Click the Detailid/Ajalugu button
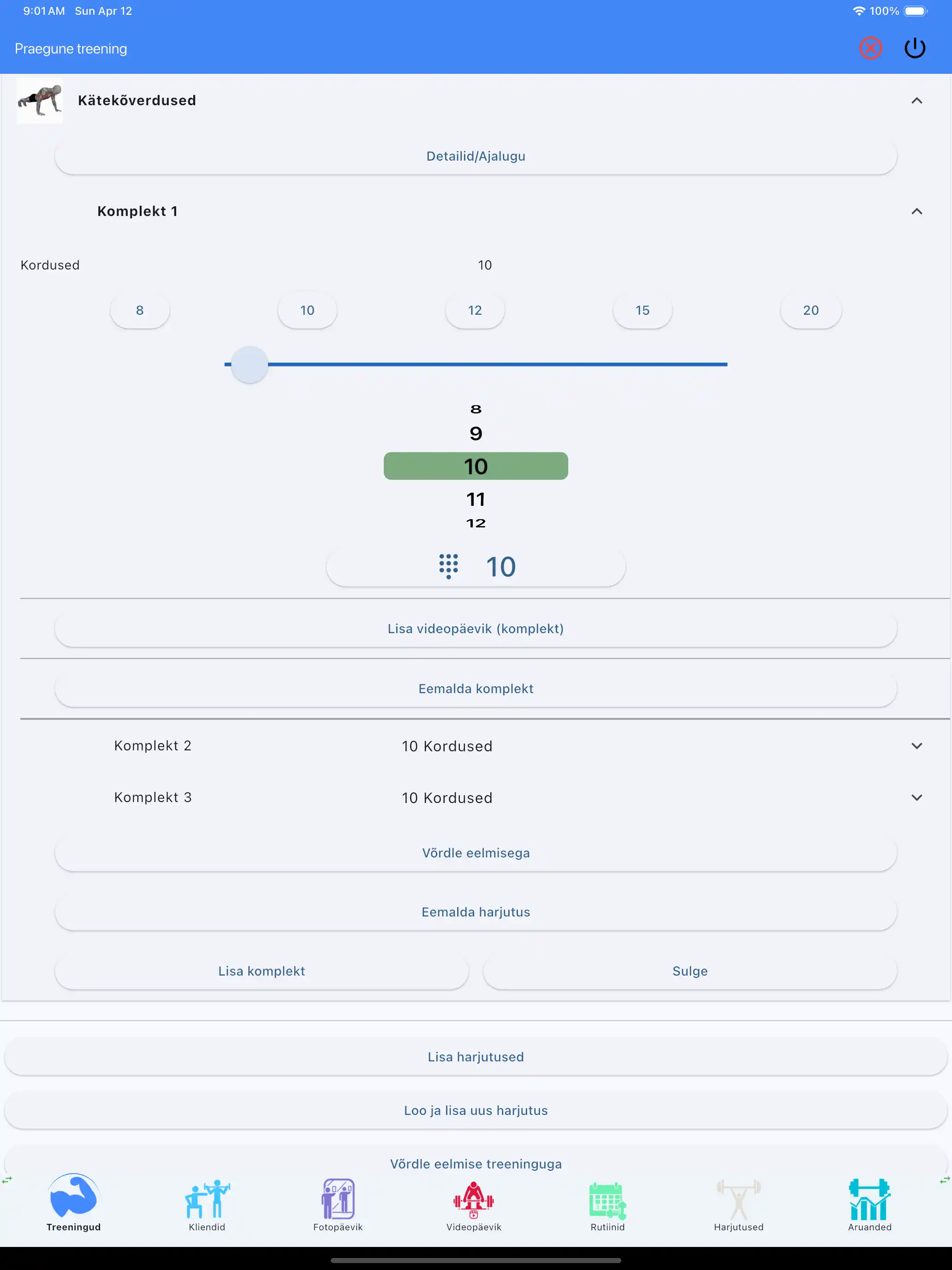Image resolution: width=952 pixels, height=1270 pixels. (476, 156)
